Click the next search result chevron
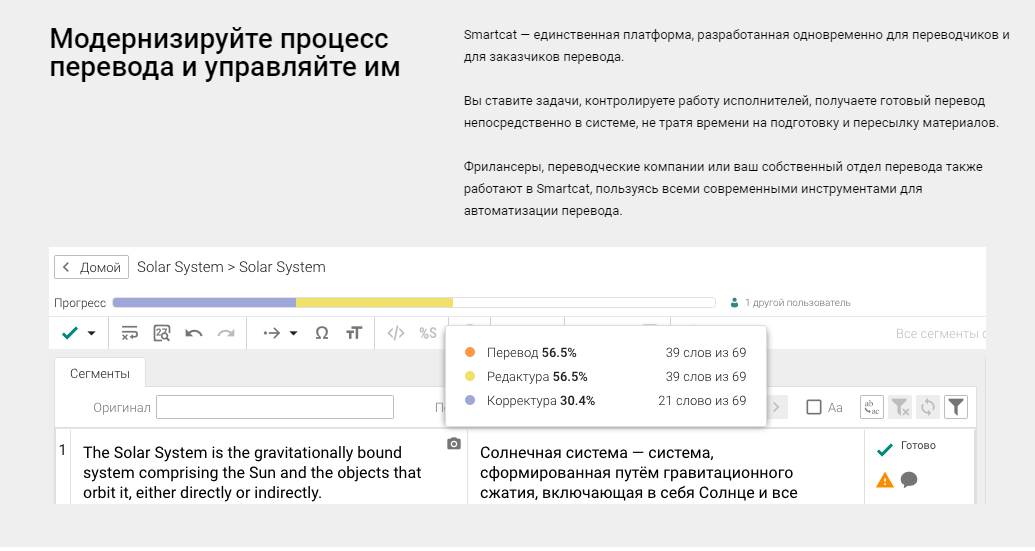Screen dimensions: 1035x551 (x=776, y=407)
